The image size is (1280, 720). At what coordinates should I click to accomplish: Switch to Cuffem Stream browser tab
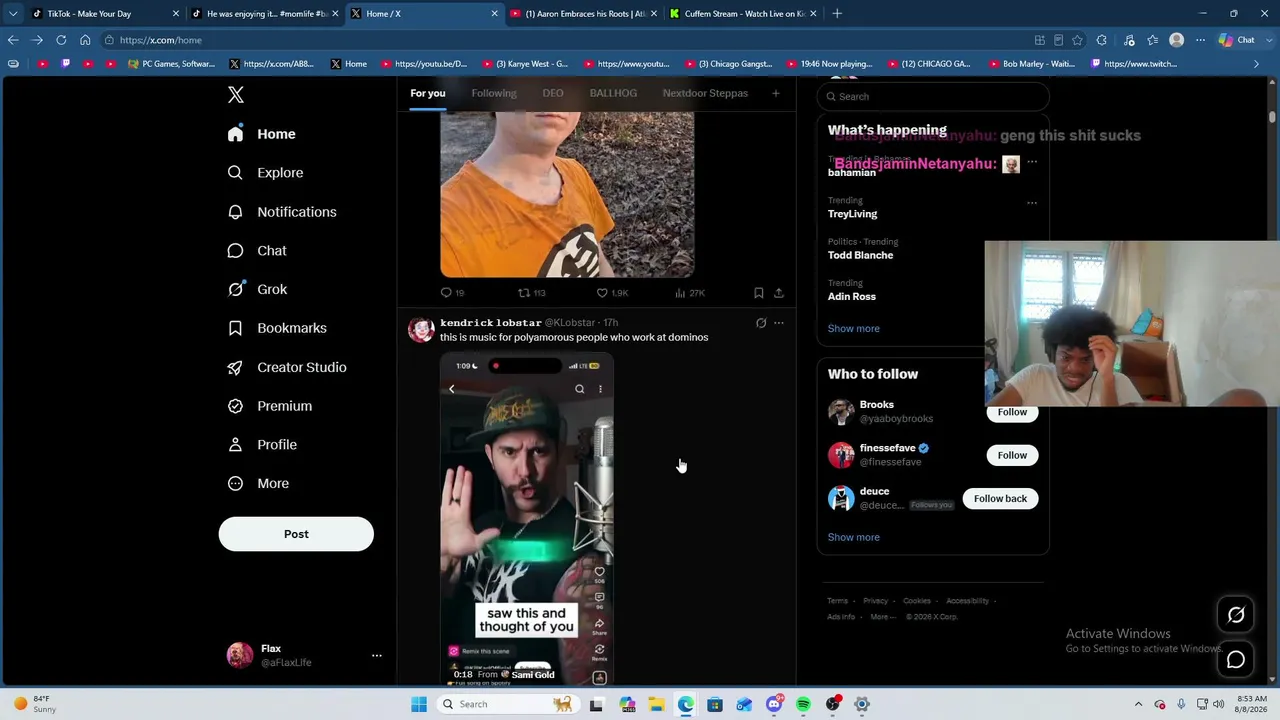click(x=742, y=14)
